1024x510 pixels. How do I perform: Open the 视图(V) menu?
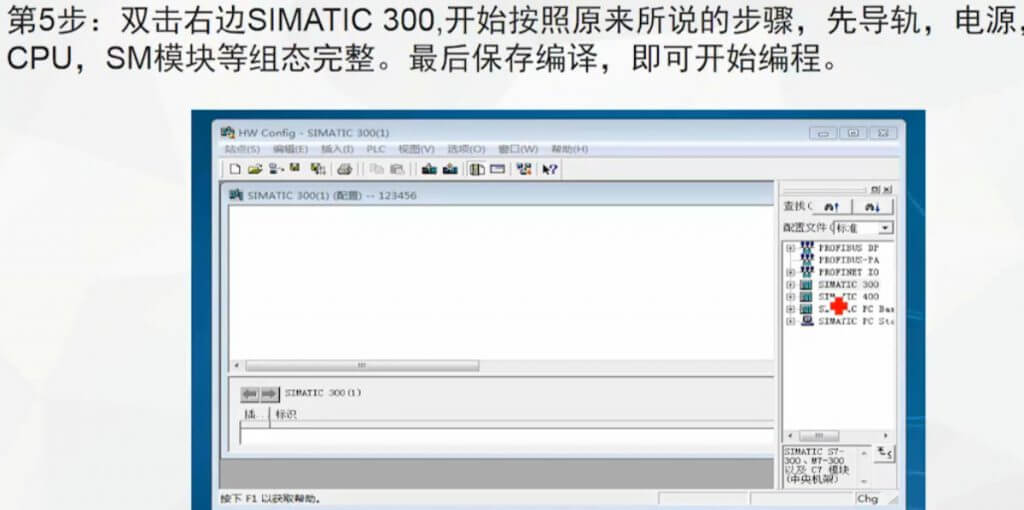(417, 150)
